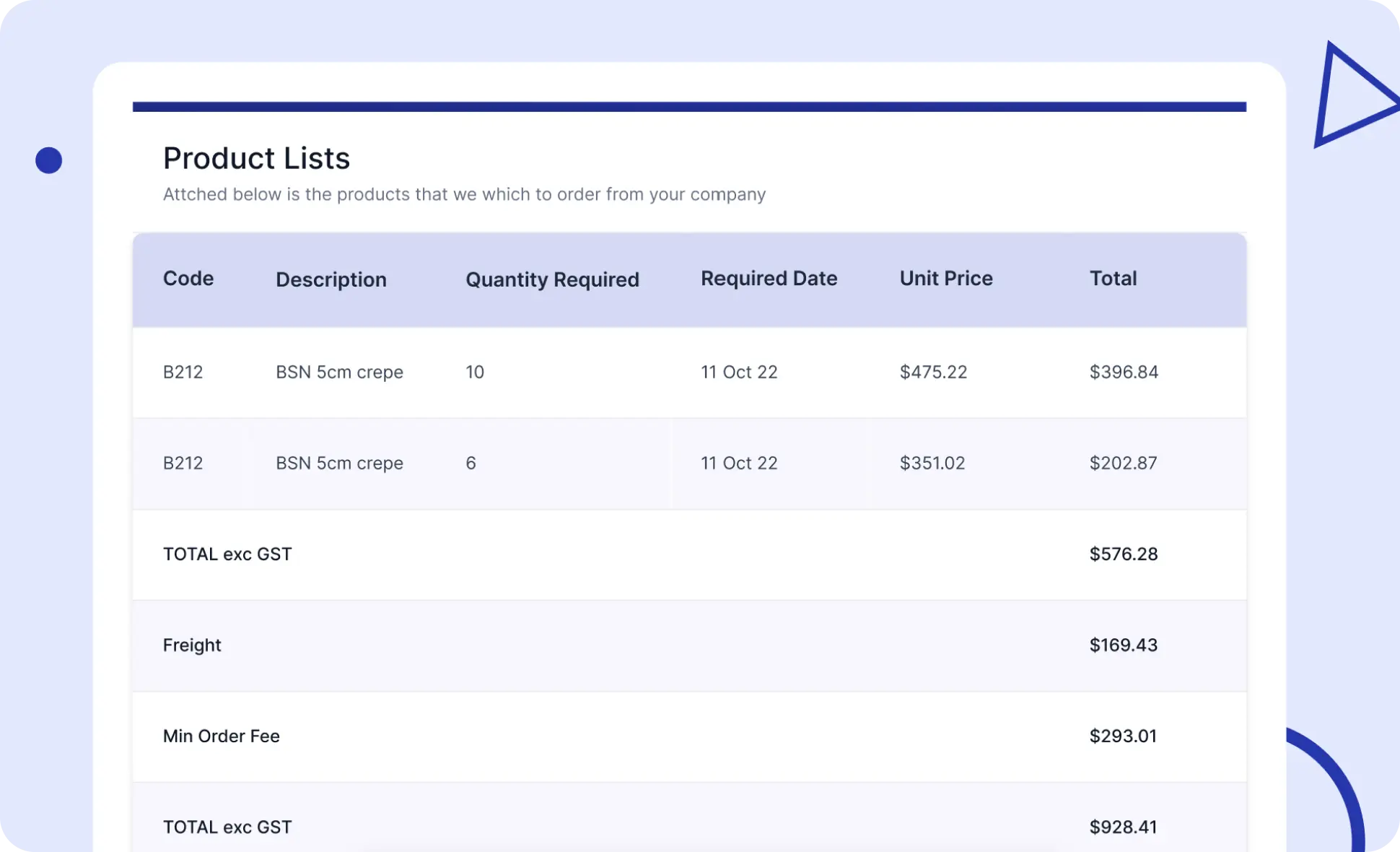Select the $396.84 total cell
1400x852 pixels.
pos(1124,372)
